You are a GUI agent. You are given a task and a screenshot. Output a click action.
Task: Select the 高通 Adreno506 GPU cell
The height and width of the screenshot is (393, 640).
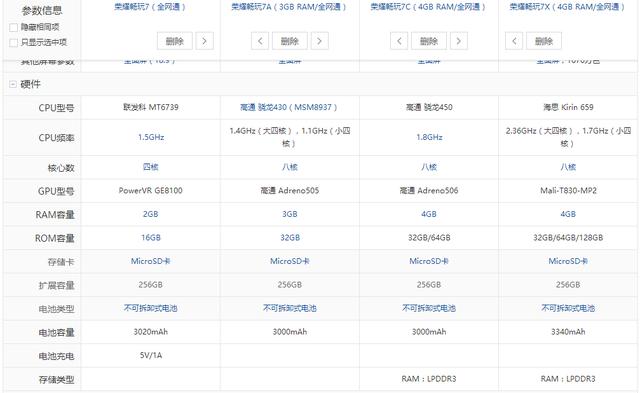(x=429, y=191)
